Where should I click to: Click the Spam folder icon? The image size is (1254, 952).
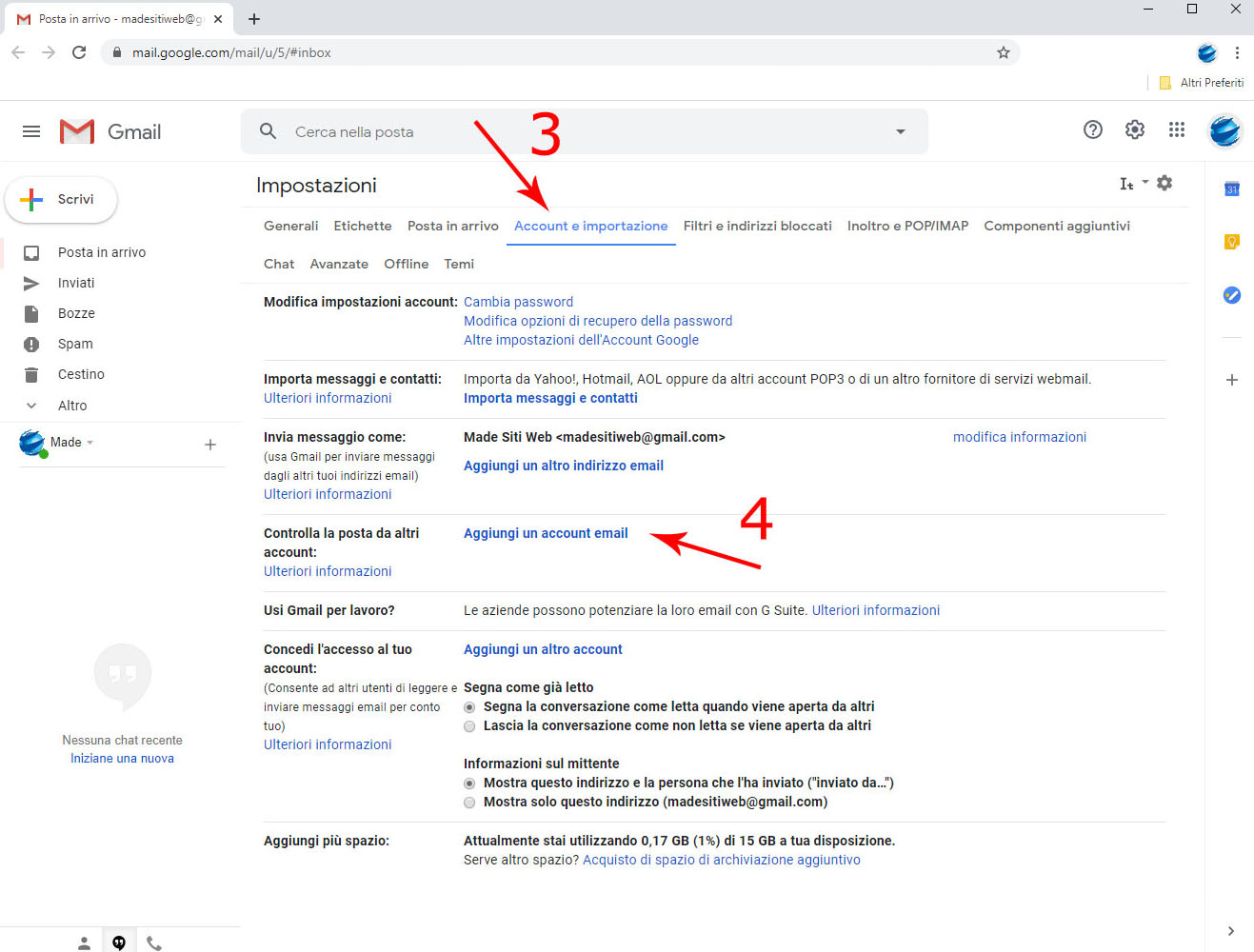tap(31, 344)
